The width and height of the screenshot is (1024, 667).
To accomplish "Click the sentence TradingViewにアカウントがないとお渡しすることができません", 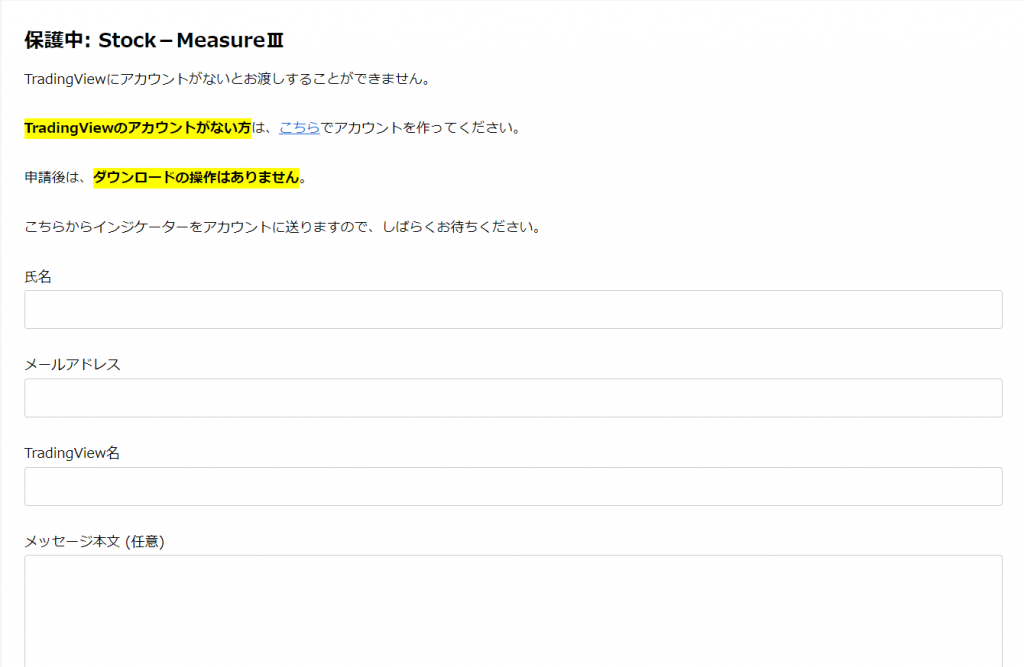I will click(228, 79).
